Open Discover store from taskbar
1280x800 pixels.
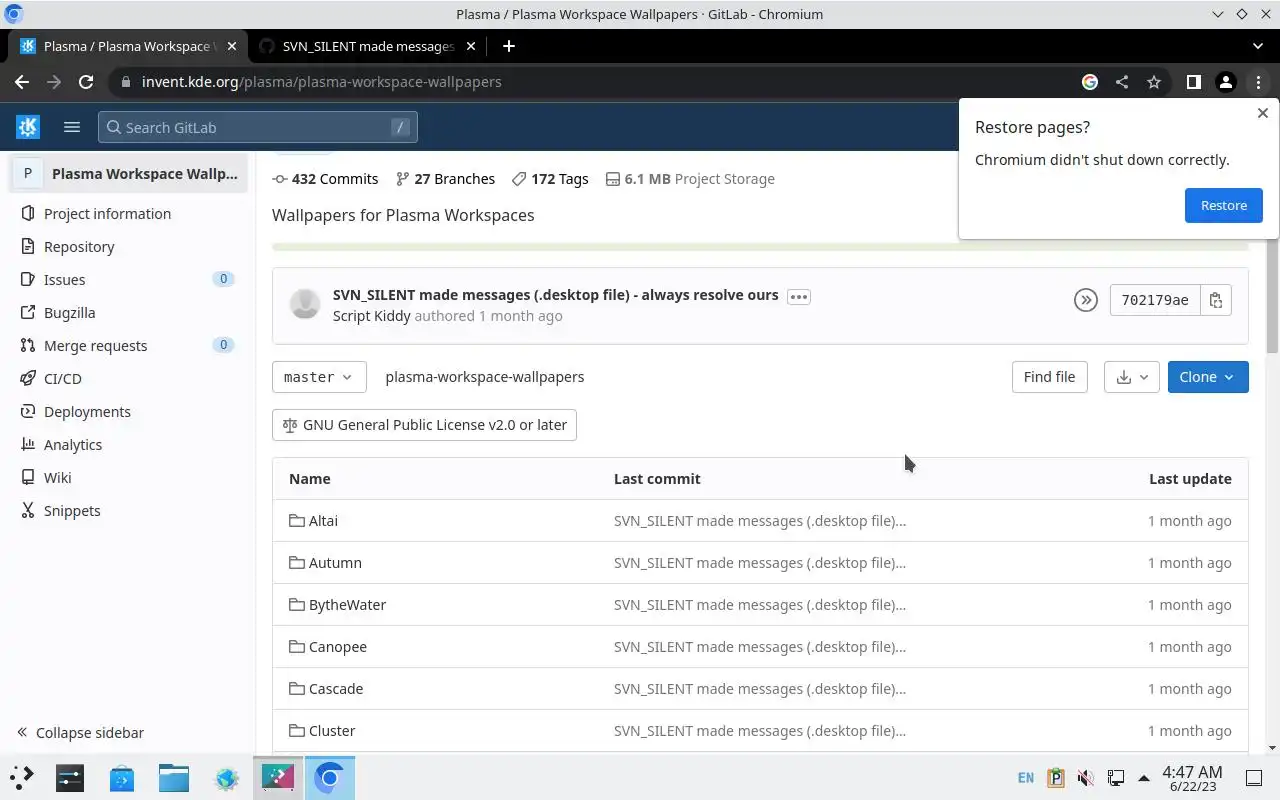[x=122, y=777]
